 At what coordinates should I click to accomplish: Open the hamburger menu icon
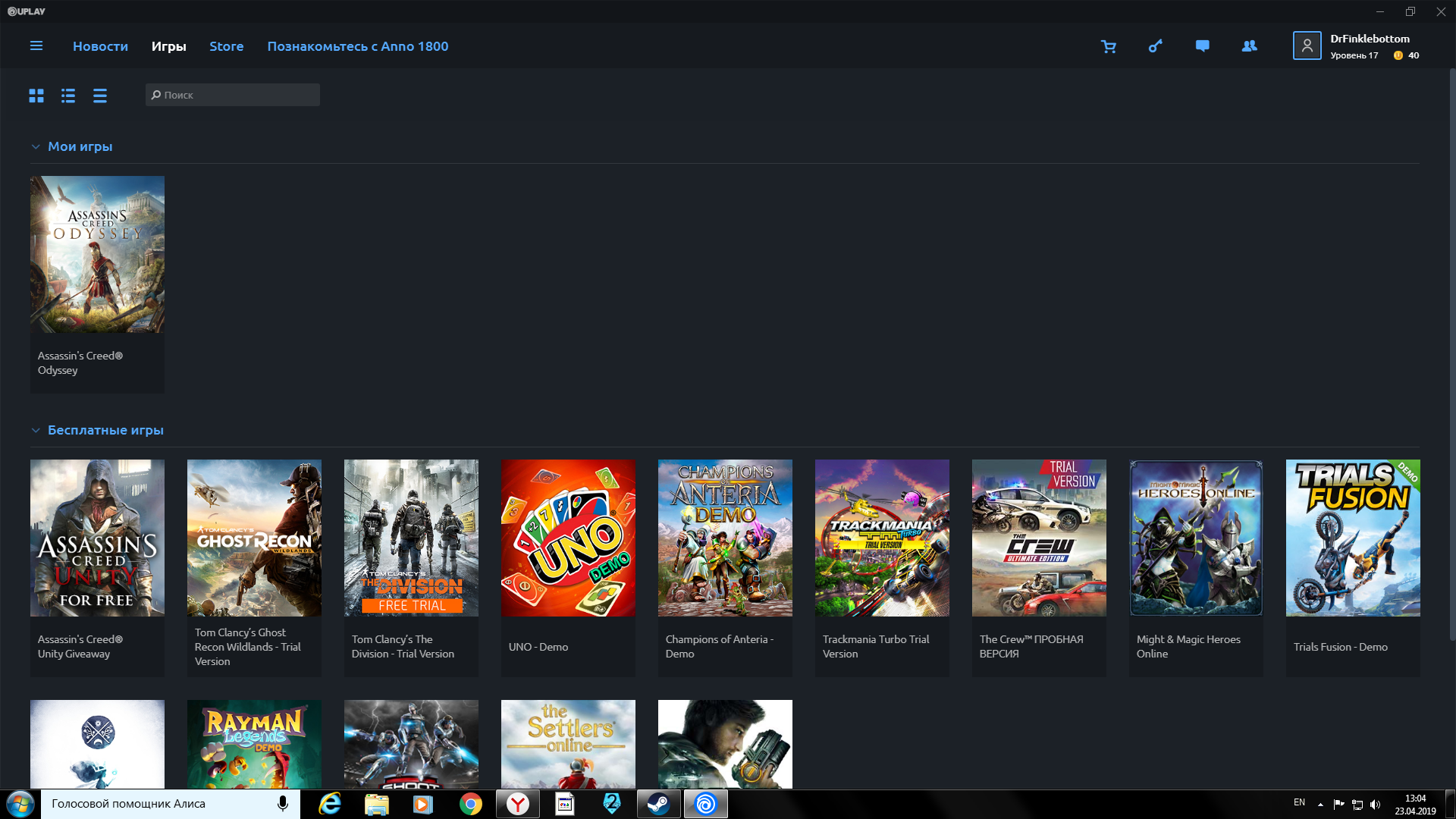point(36,46)
